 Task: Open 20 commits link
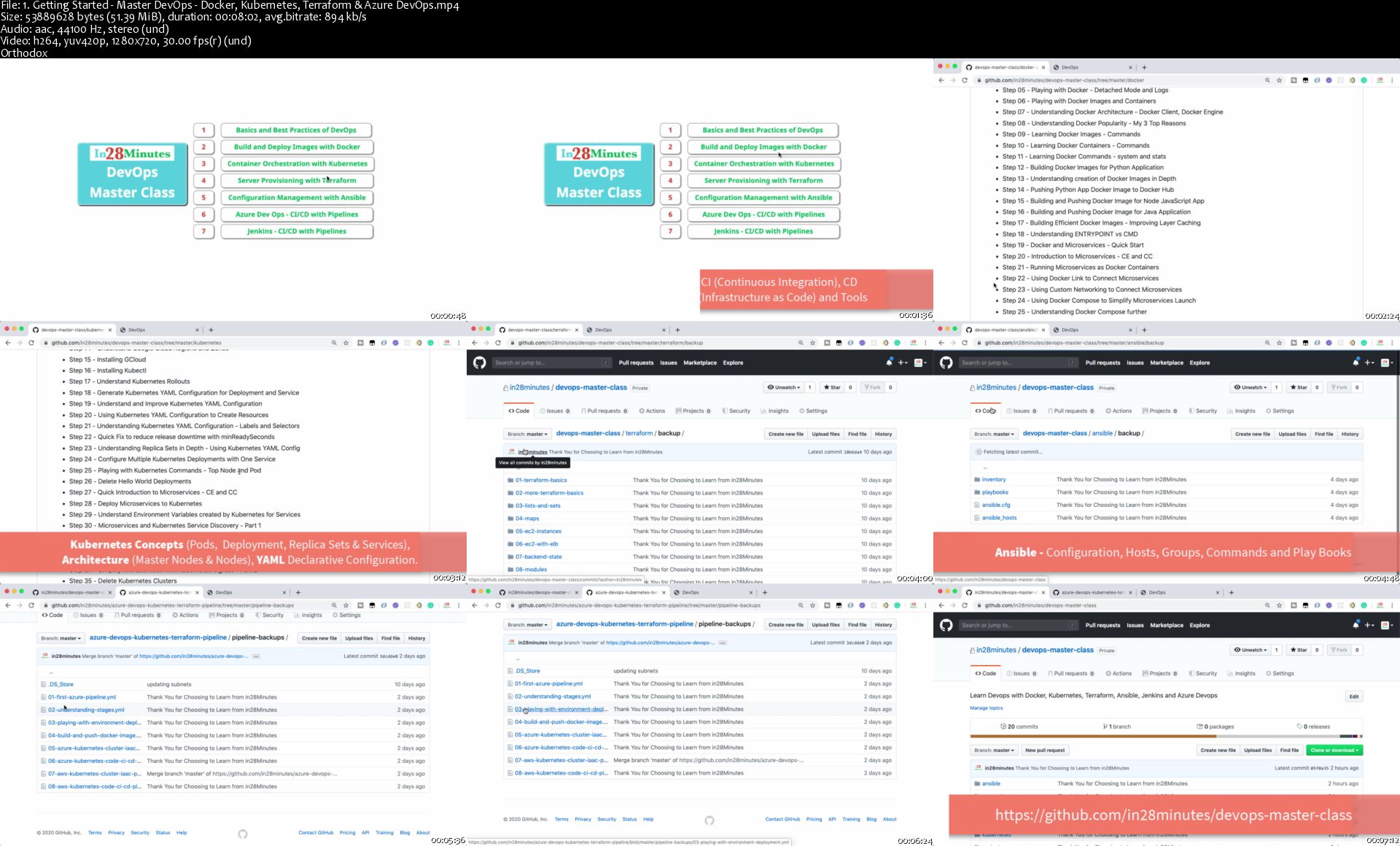click(x=1019, y=726)
